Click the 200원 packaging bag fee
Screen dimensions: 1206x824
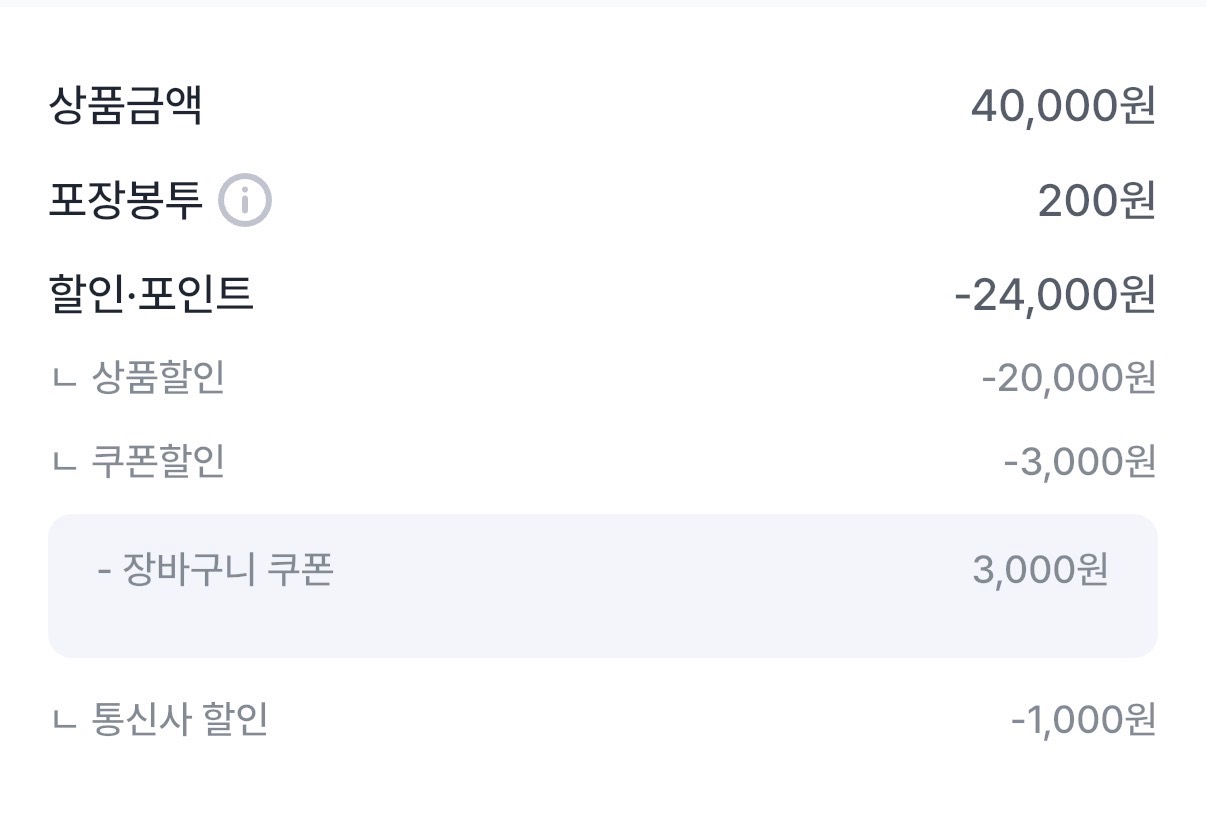pyautogui.click(x=1096, y=202)
